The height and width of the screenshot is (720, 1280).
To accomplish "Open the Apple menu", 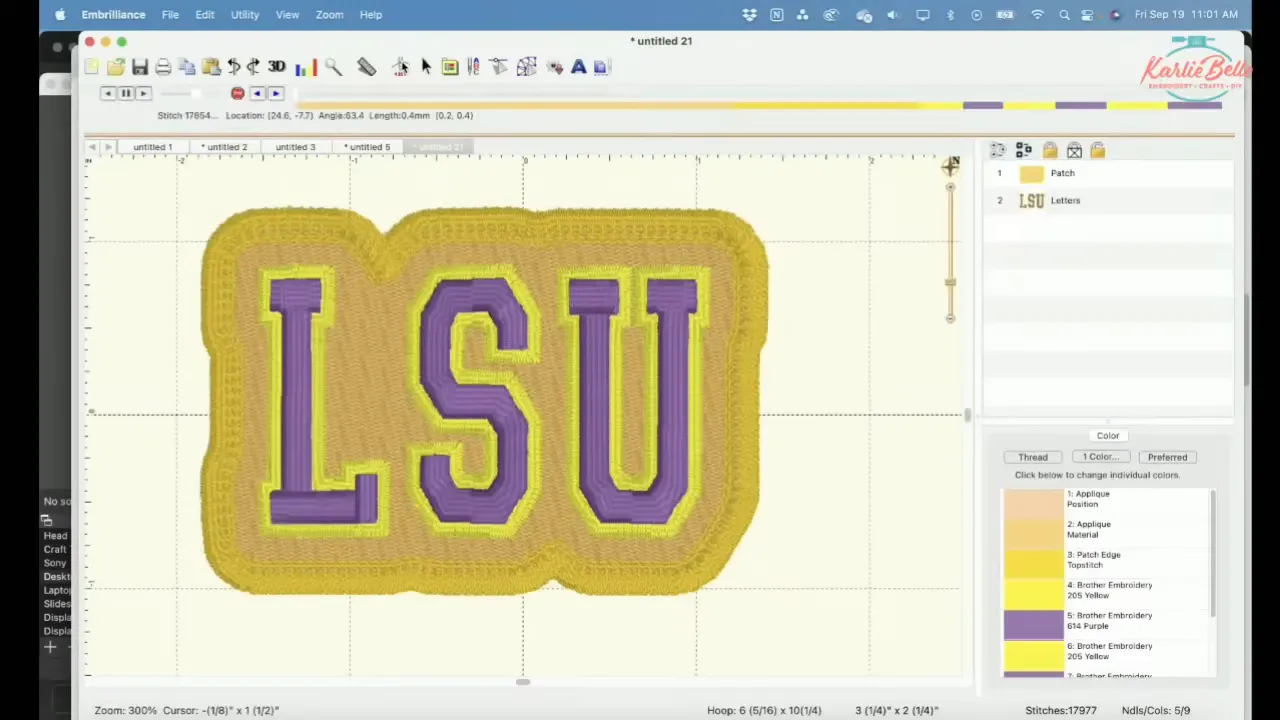I will coord(60,14).
